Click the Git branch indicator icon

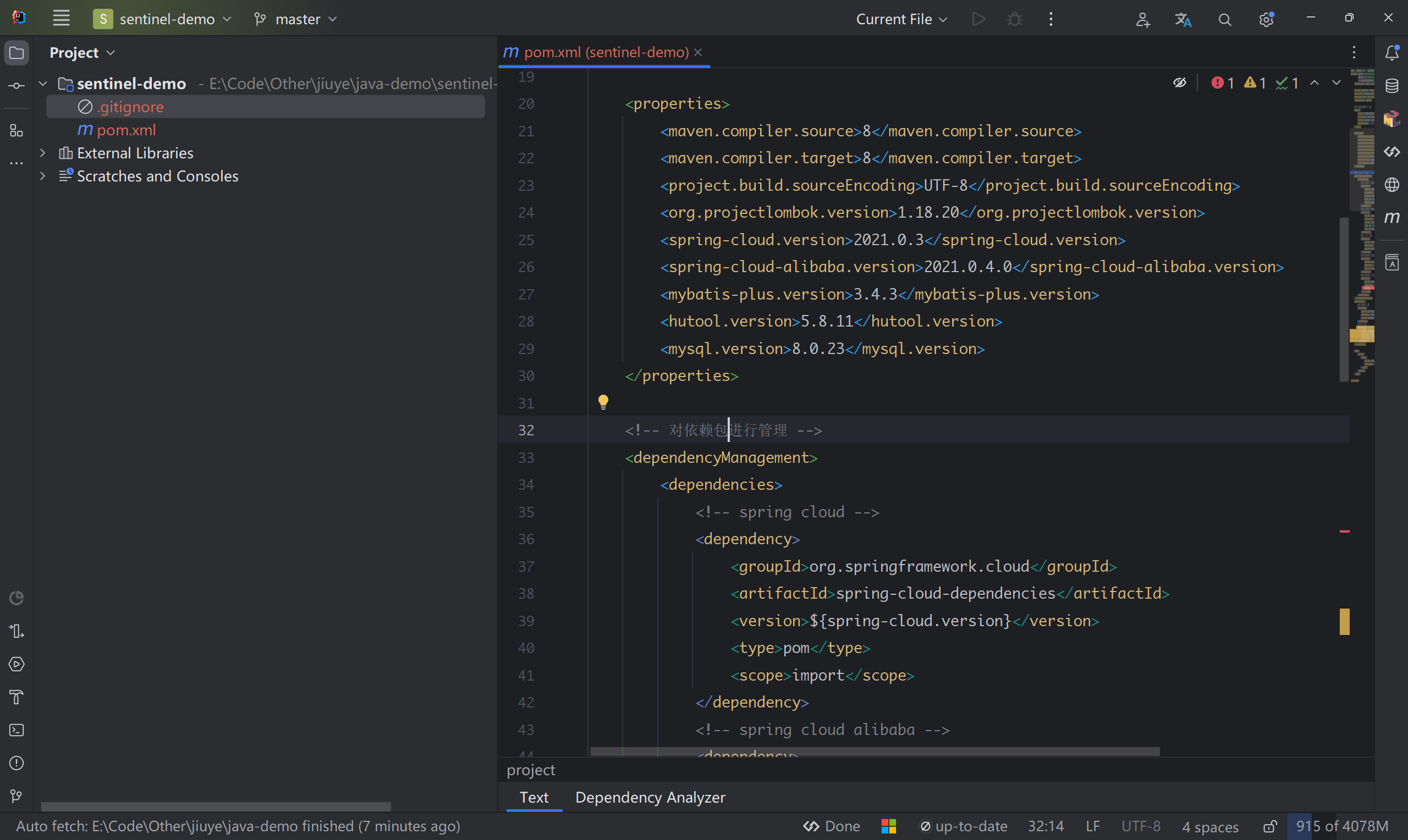[x=262, y=19]
